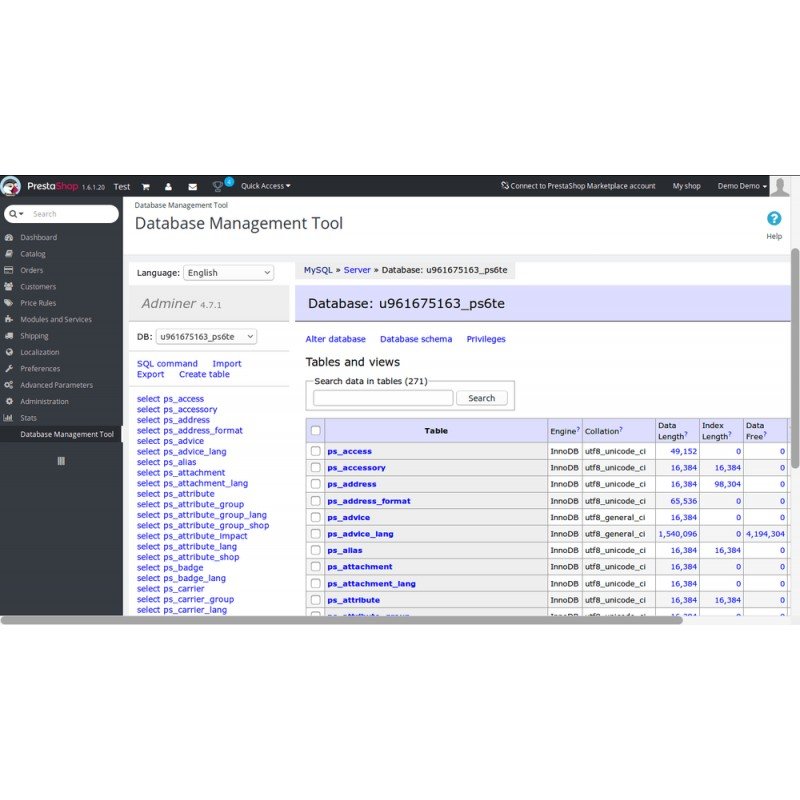Check the ps_access table checkbox
Screen dimensions: 800x800
pos(316,451)
